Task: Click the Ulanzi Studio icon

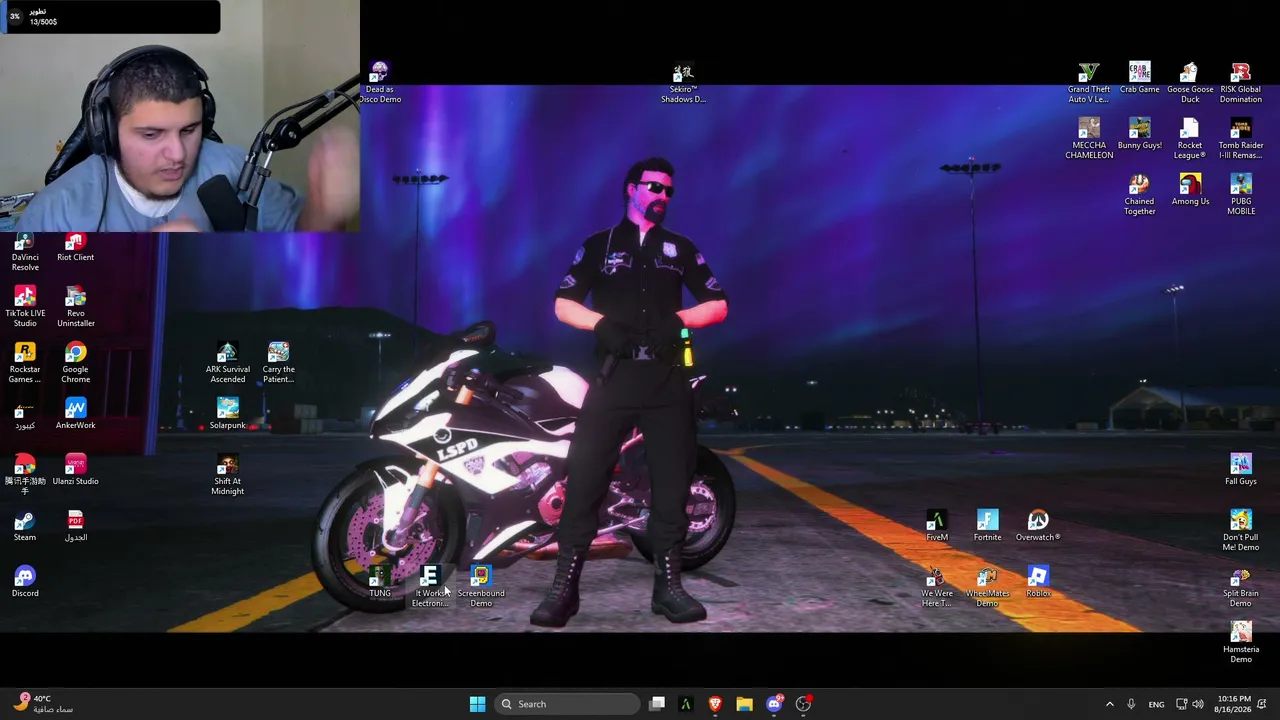Action: click(75, 470)
